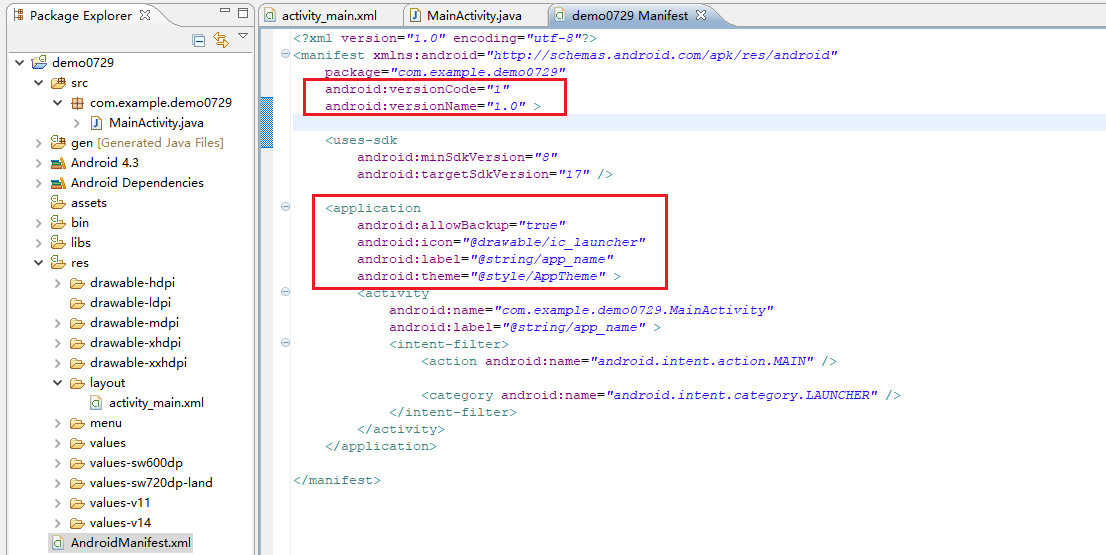Click the AndroidManifest.xml file icon in tree

59,543
